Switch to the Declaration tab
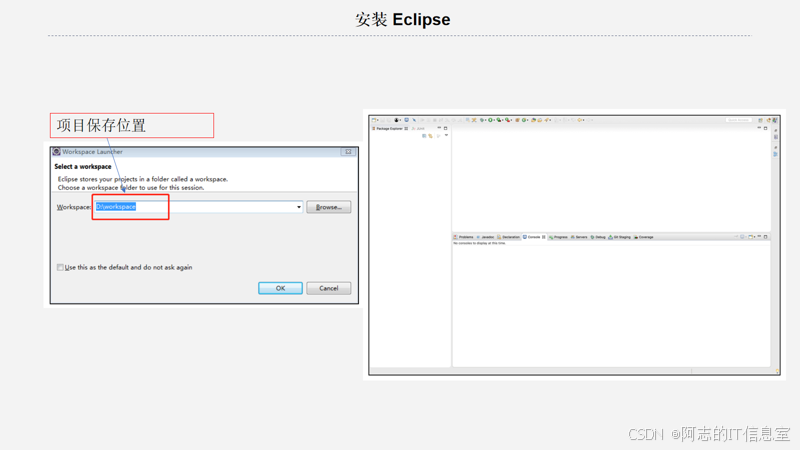800x450 pixels. coord(508,237)
